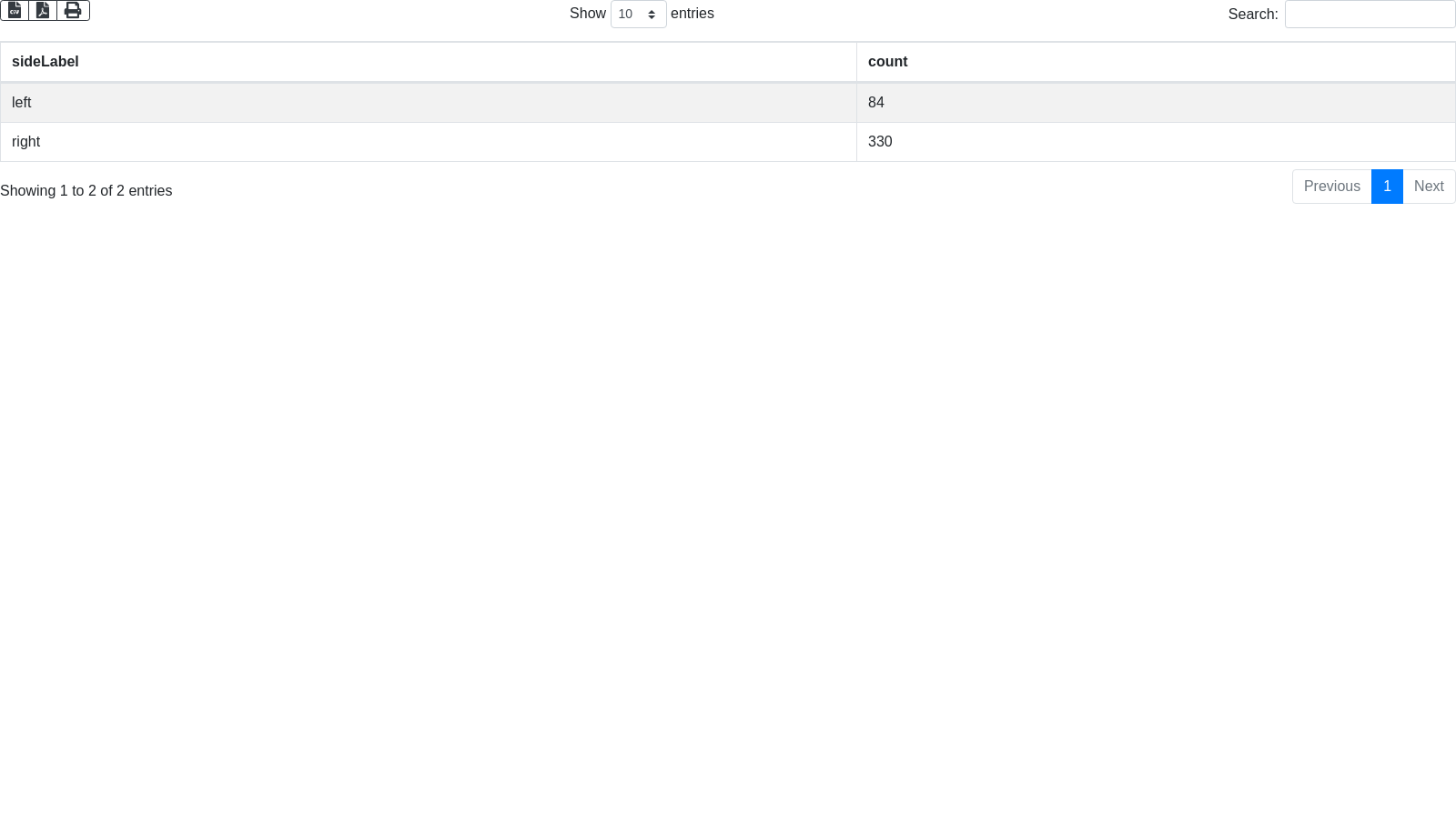Click the 'Show' label before the selector
The image size is (1456, 819).
pyautogui.click(x=588, y=14)
